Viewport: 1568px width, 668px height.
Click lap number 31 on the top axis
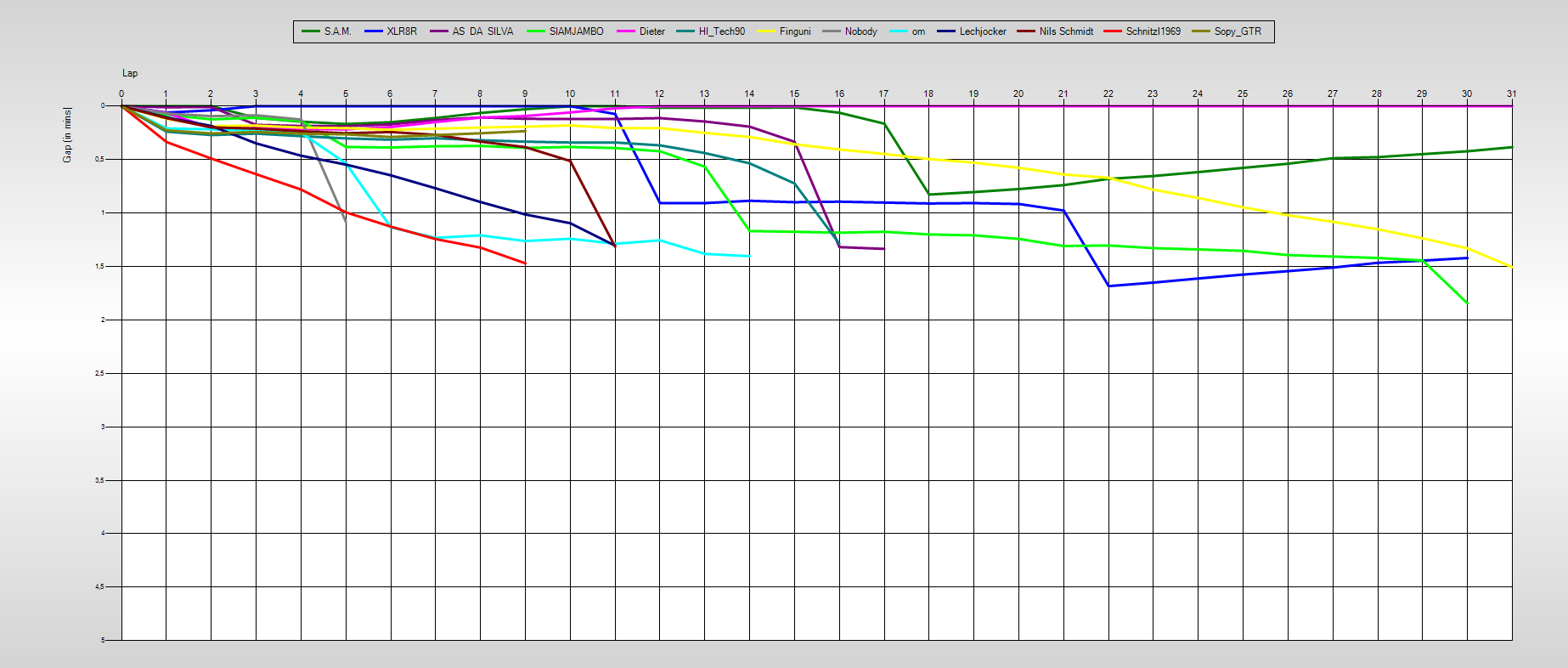pos(1511,93)
